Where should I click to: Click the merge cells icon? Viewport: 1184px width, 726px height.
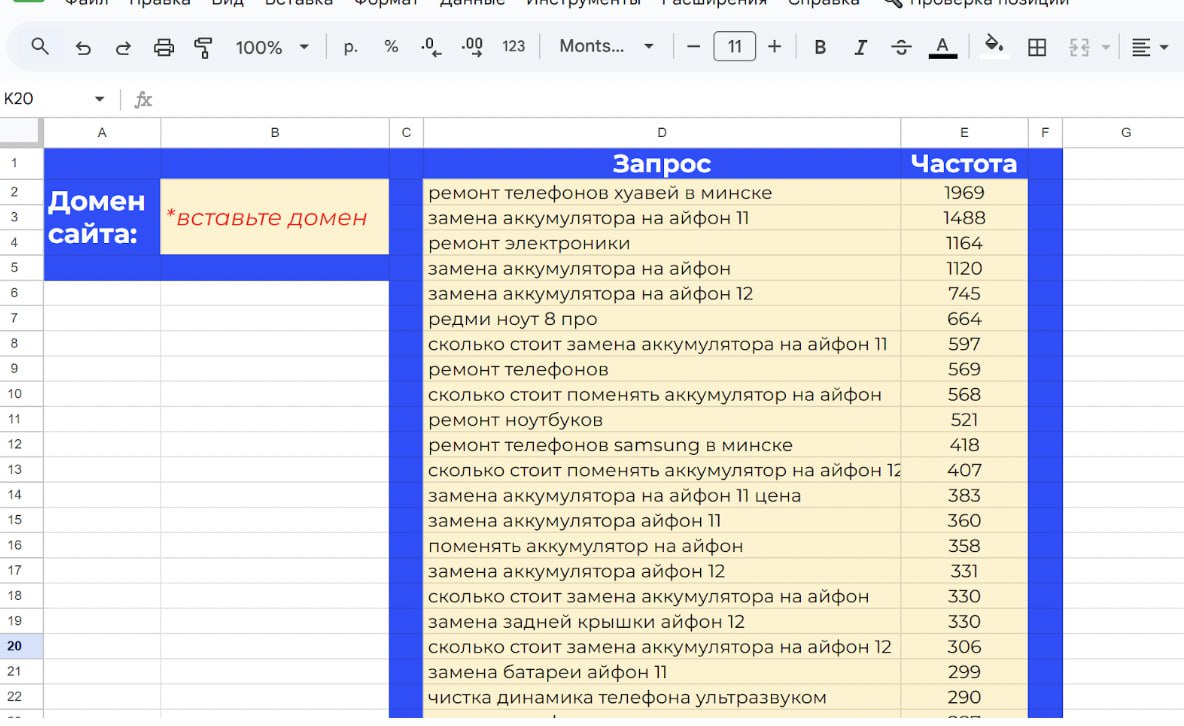point(1079,48)
